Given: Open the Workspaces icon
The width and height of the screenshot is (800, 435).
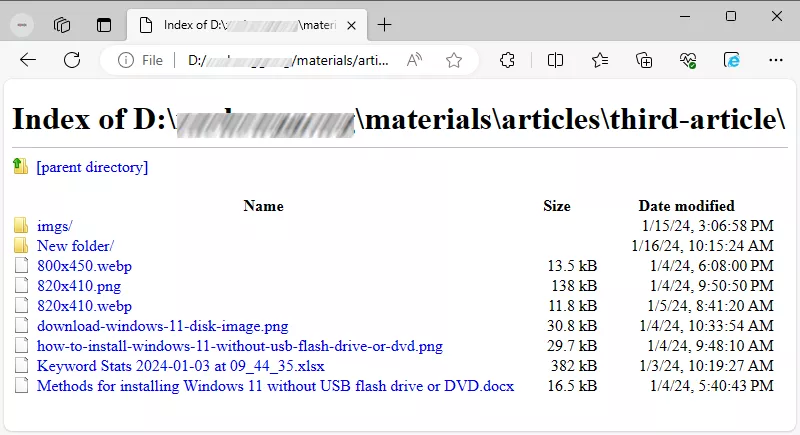Looking at the screenshot, I should point(62,25).
